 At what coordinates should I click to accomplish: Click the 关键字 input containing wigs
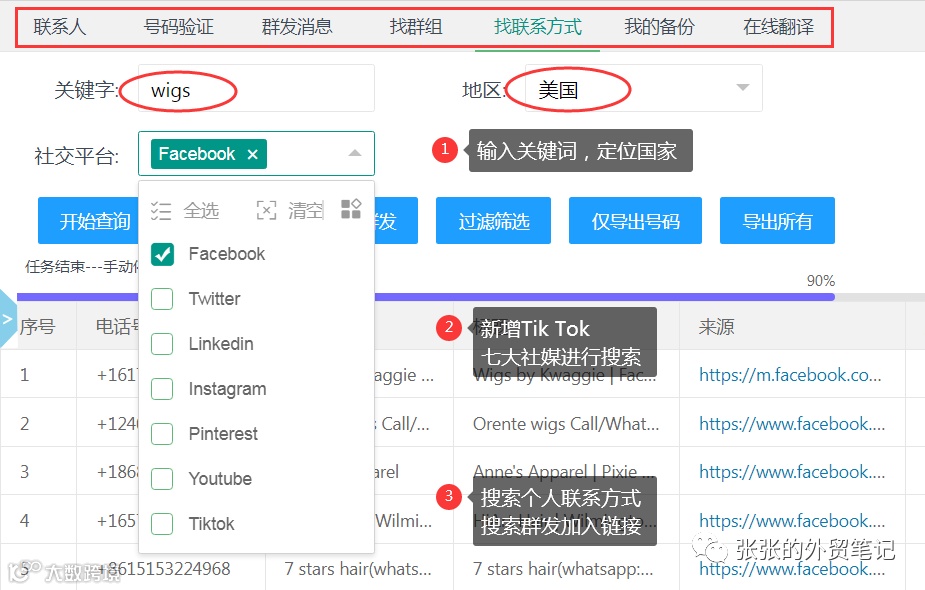256,88
